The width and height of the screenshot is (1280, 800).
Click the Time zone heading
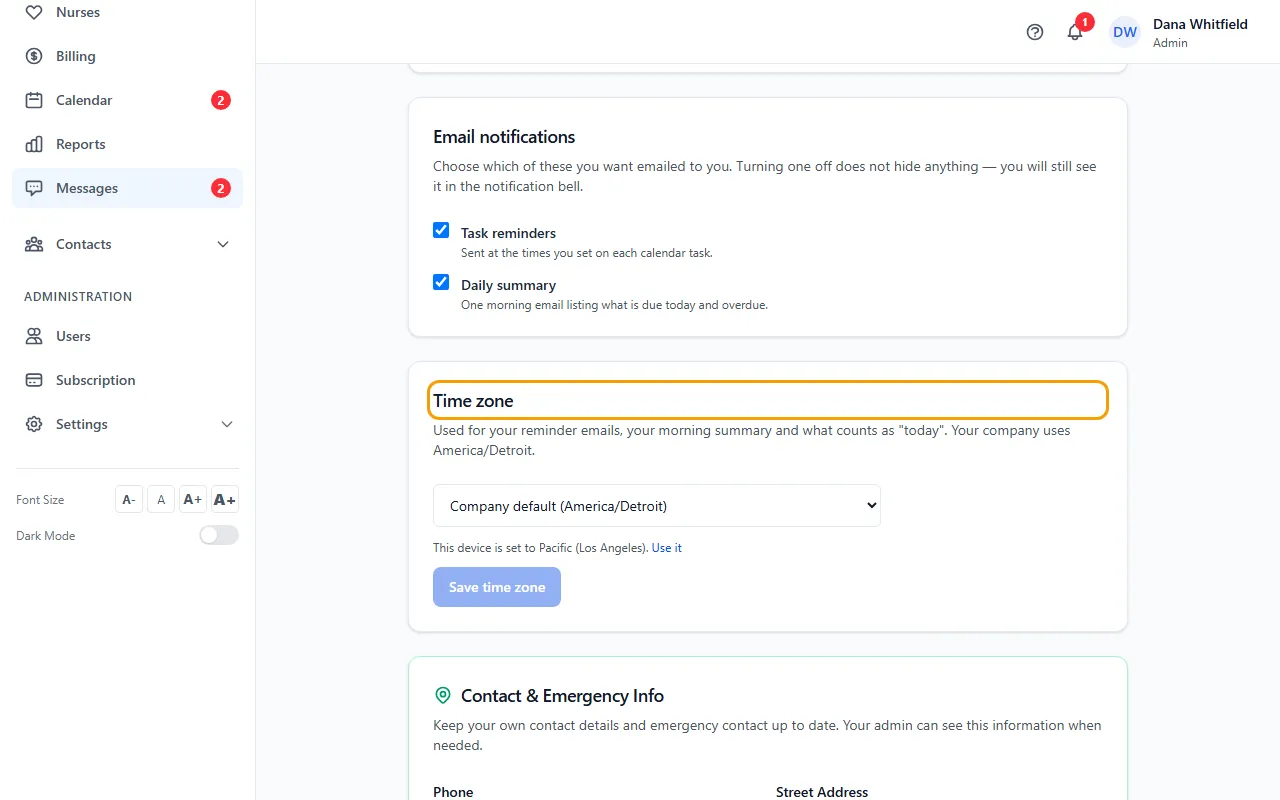473,401
